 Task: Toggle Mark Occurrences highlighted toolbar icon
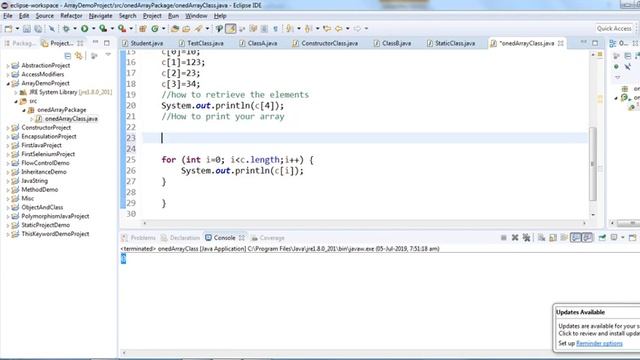(x=231, y=29)
